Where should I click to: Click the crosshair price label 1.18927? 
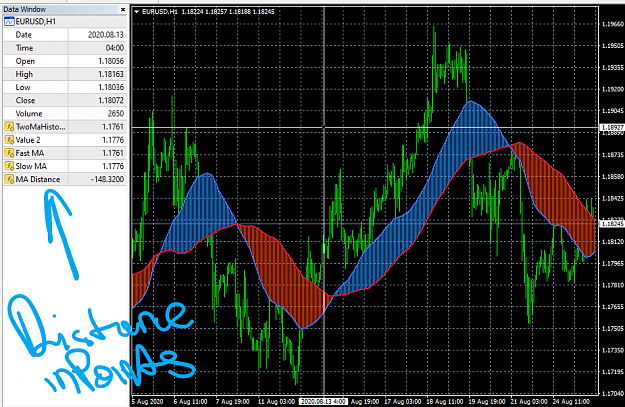[x=612, y=127]
